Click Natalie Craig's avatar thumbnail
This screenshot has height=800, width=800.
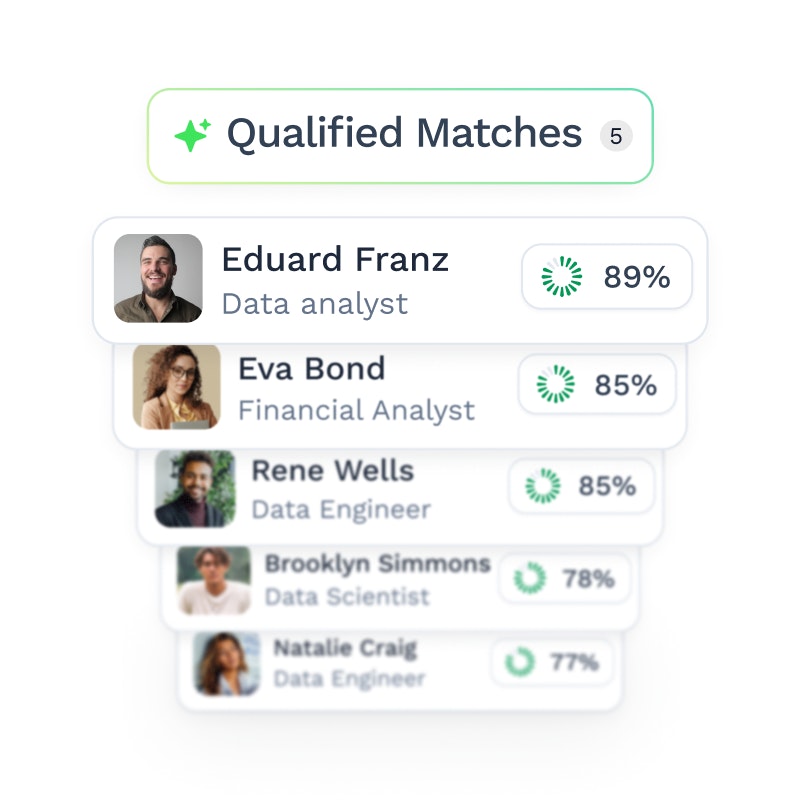pos(227,663)
